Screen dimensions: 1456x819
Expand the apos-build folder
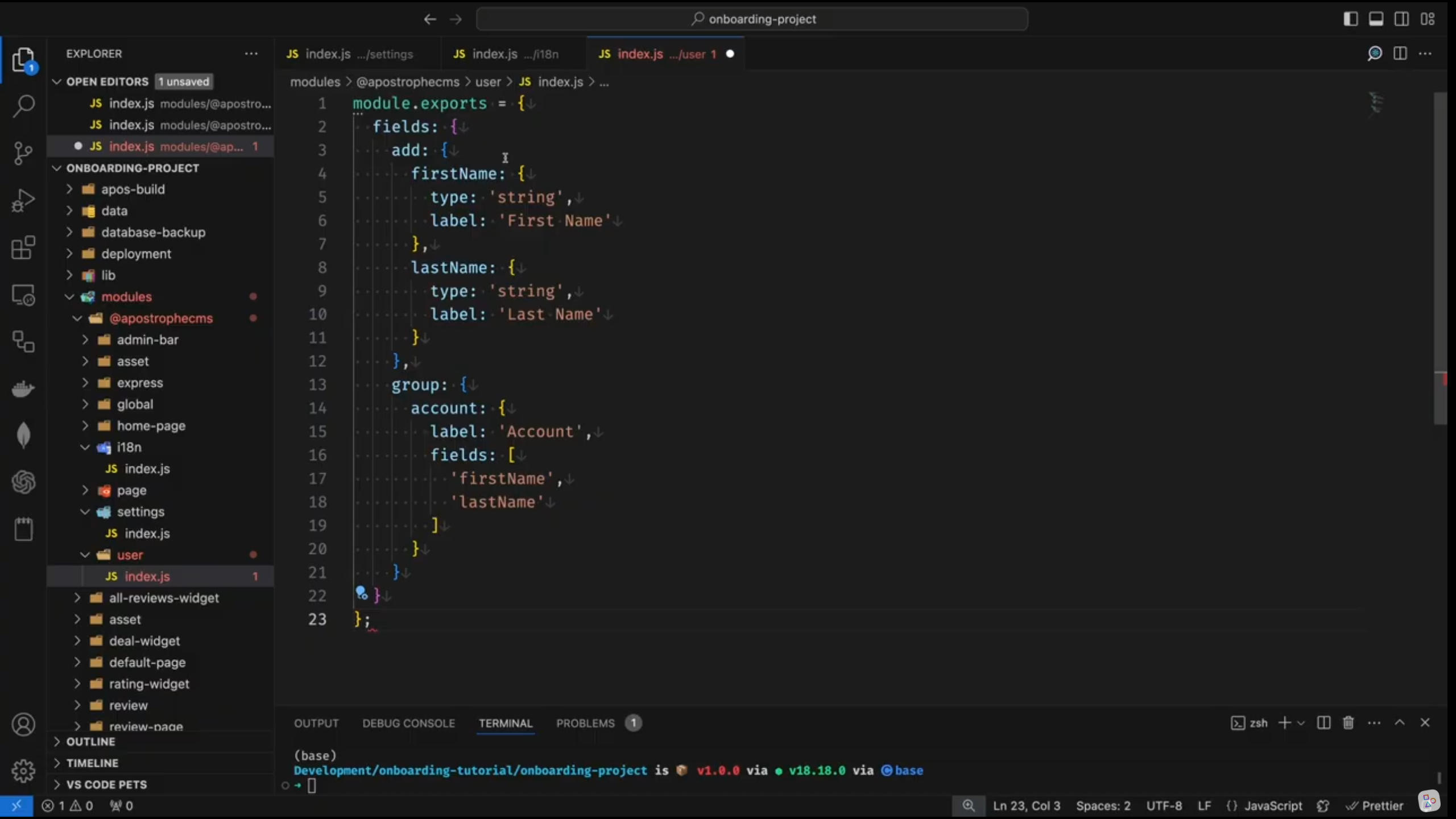tap(133, 189)
